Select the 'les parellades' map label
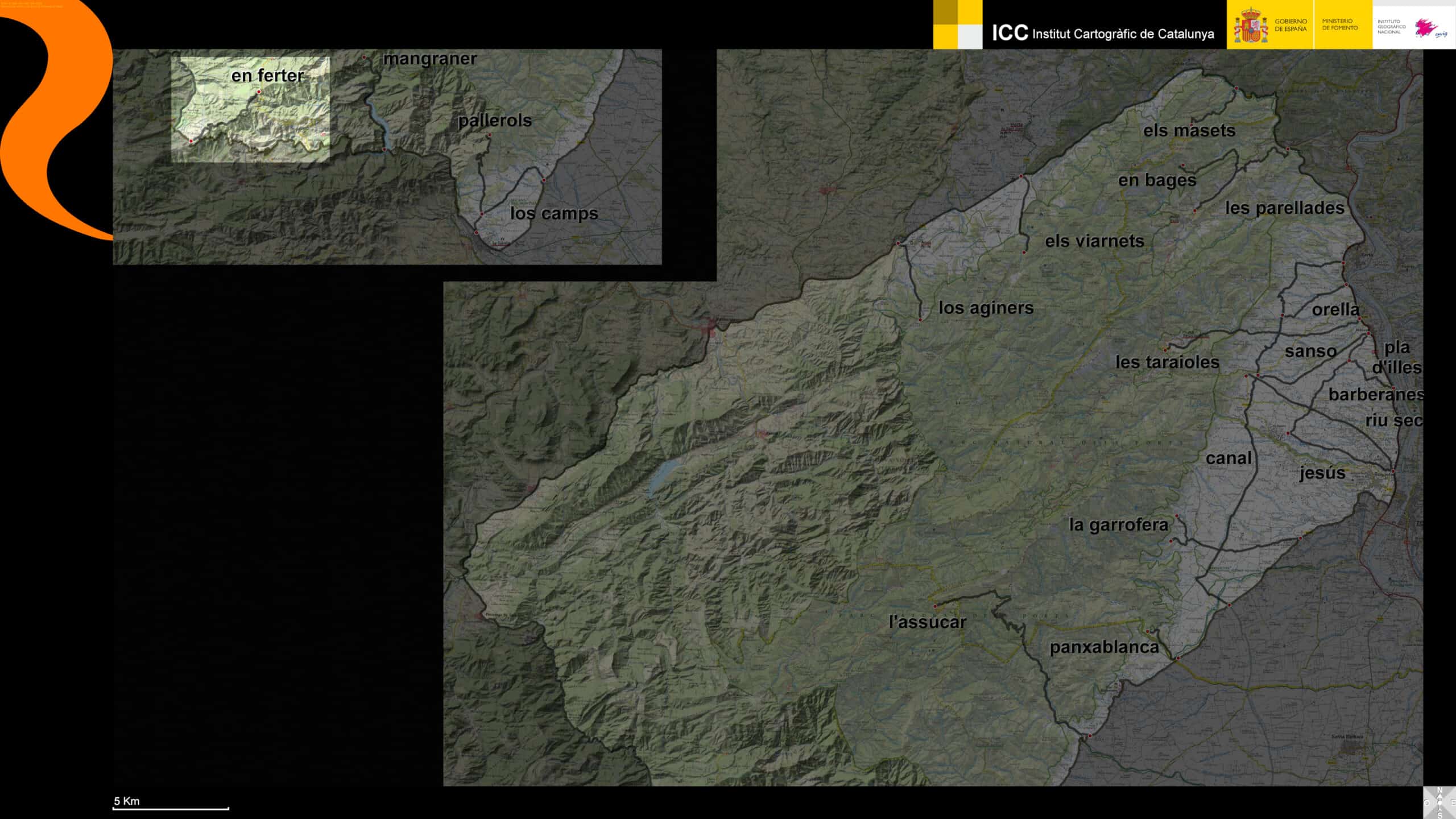The image size is (1456, 819). pyautogui.click(x=1284, y=208)
